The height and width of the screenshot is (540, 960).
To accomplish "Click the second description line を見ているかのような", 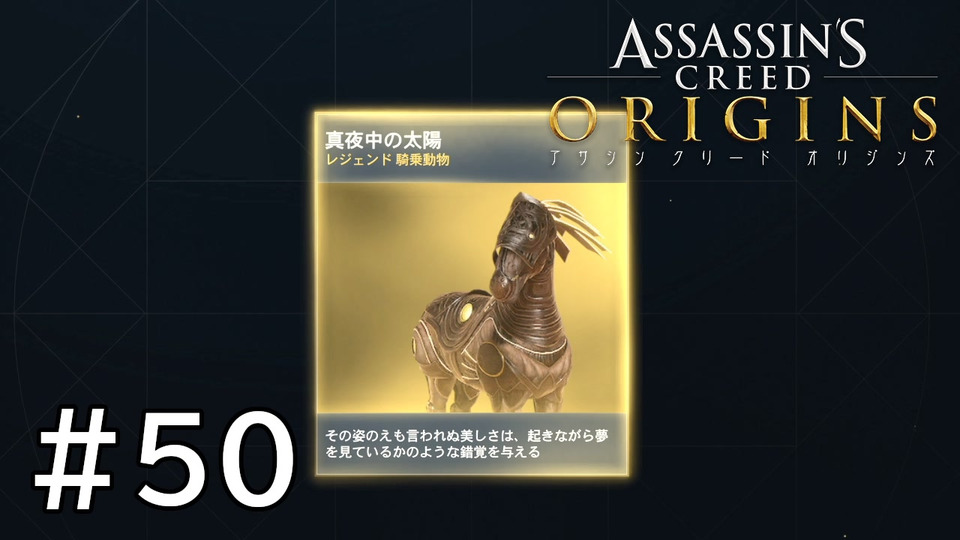I will tap(433, 452).
